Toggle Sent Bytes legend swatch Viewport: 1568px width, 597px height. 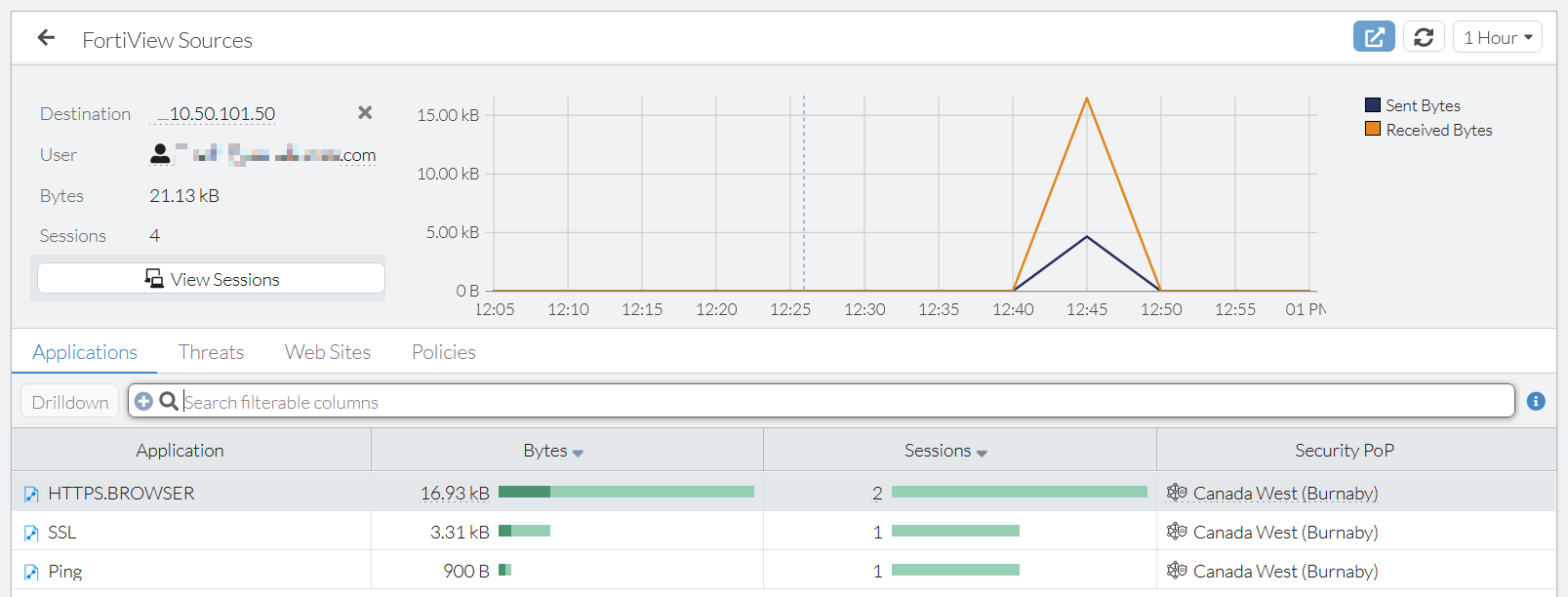click(1373, 104)
